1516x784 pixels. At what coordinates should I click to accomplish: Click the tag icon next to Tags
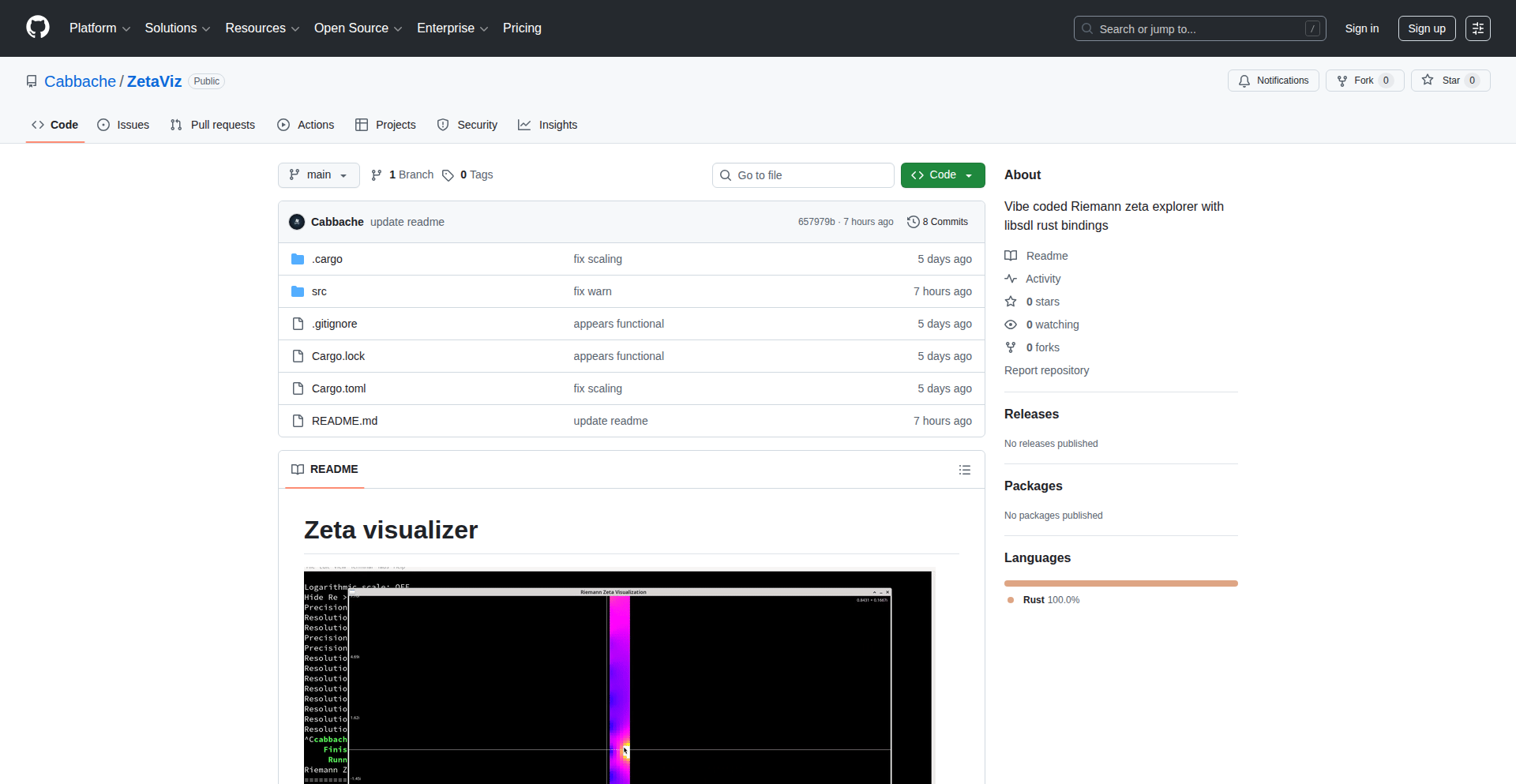click(448, 175)
